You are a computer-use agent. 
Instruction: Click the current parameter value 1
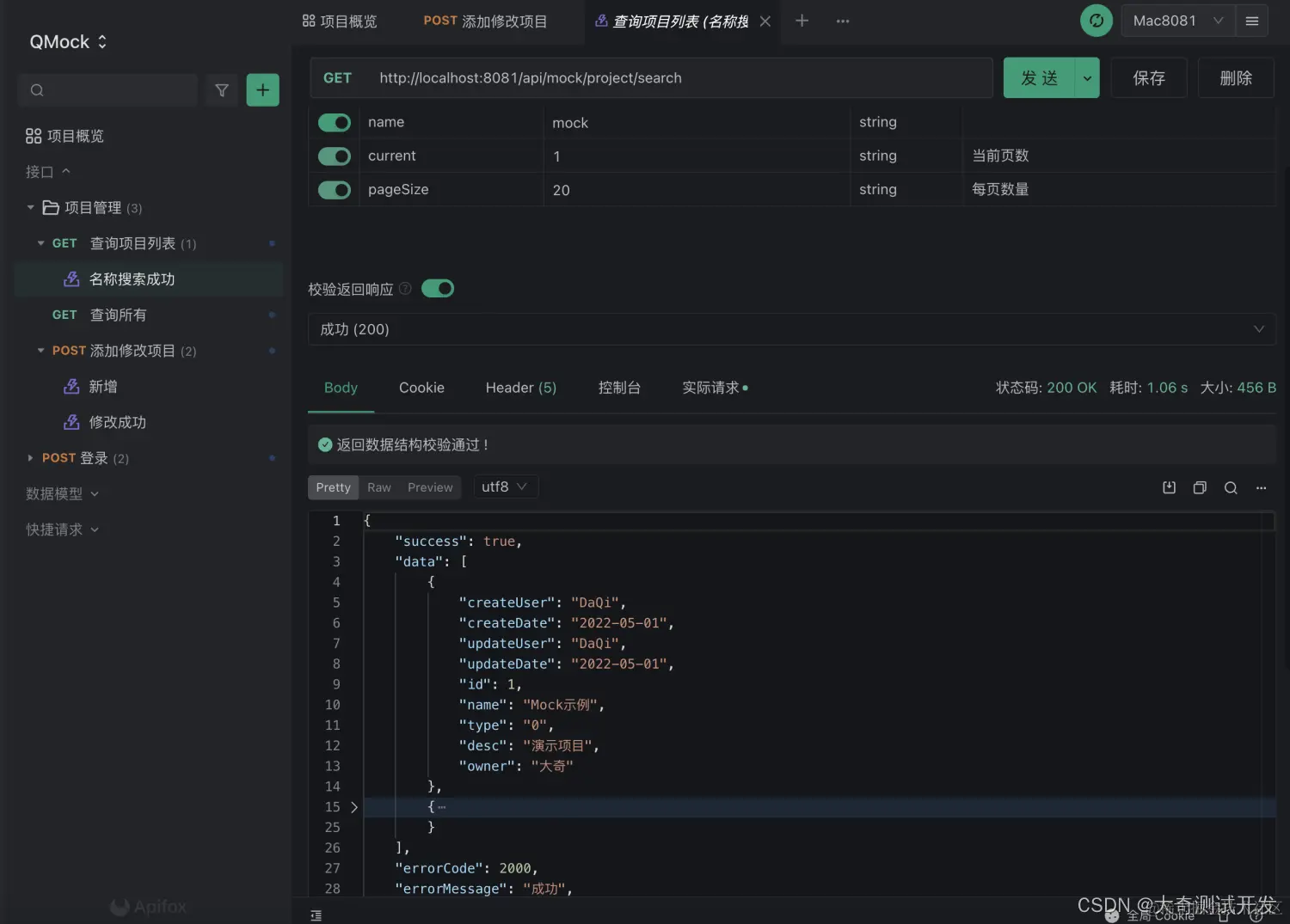tap(556, 156)
